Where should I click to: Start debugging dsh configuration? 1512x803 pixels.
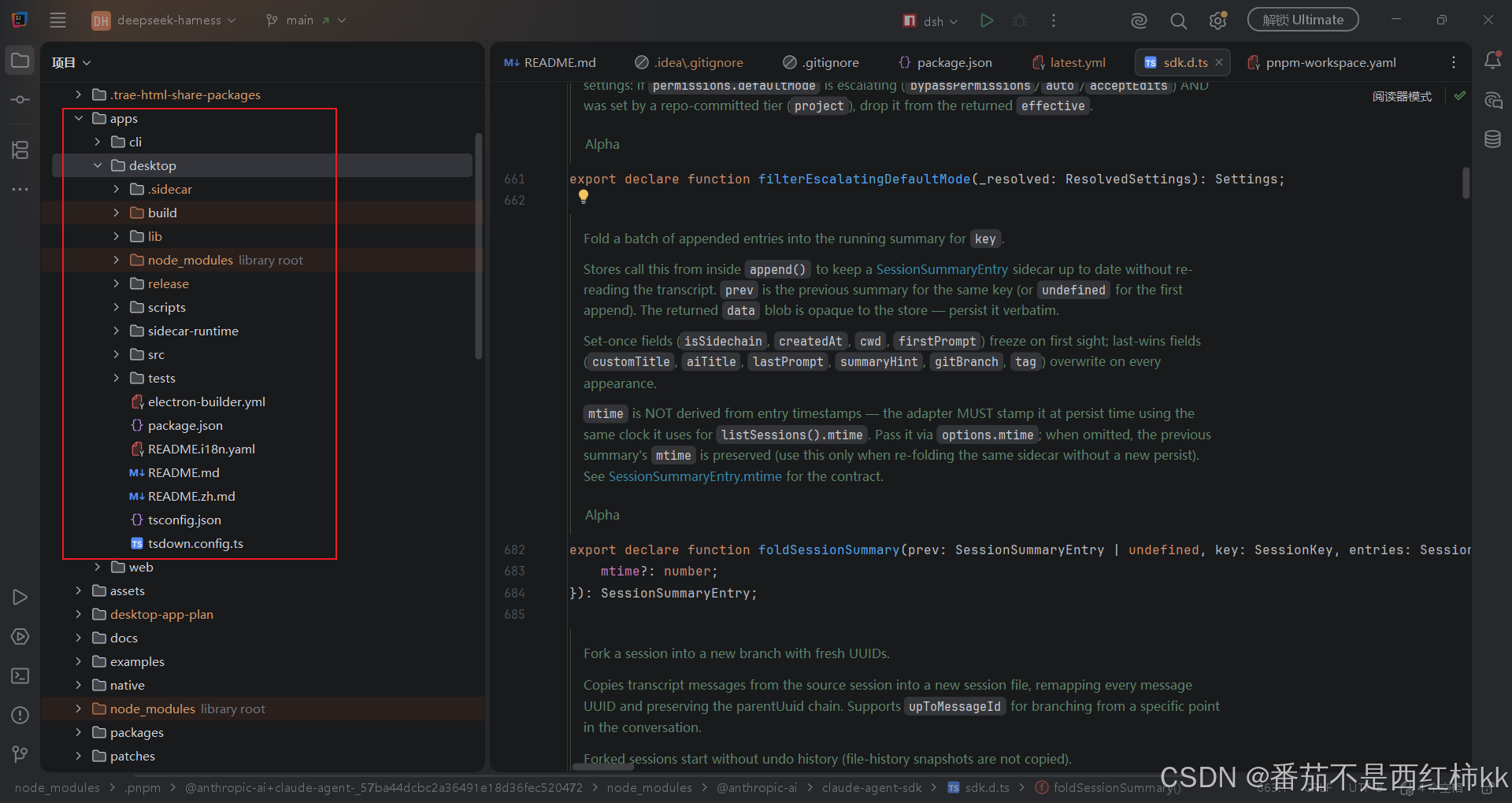(x=1020, y=20)
